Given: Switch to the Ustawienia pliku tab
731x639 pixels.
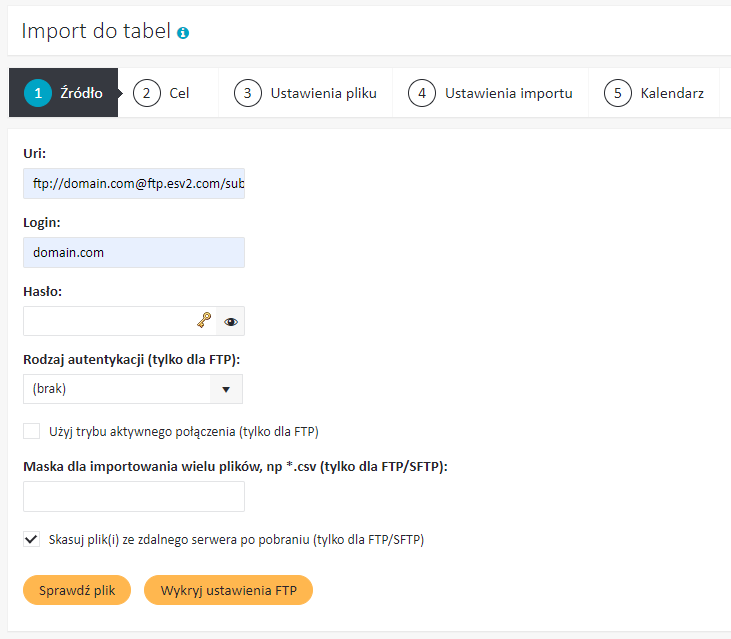Looking at the screenshot, I should (305, 93).
